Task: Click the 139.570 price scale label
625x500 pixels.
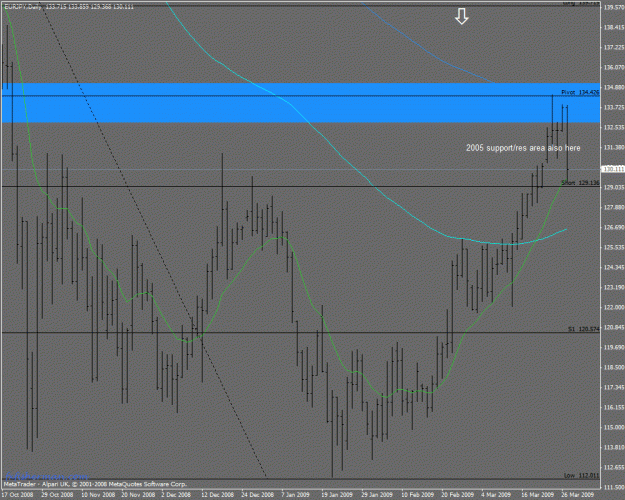Action: 614,7
